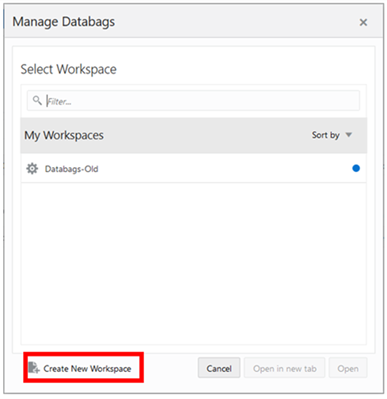Close the Manage Databags dialog
Image resolution: width=387 pixels, height=399 pixels.
(x=363, y=22)
